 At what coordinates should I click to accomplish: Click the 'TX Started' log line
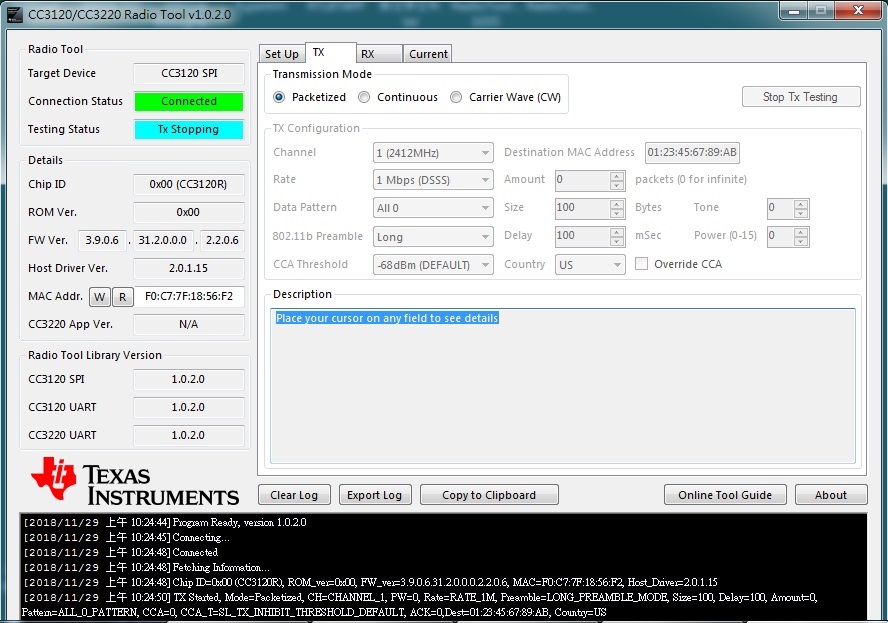tap(419, 604)
